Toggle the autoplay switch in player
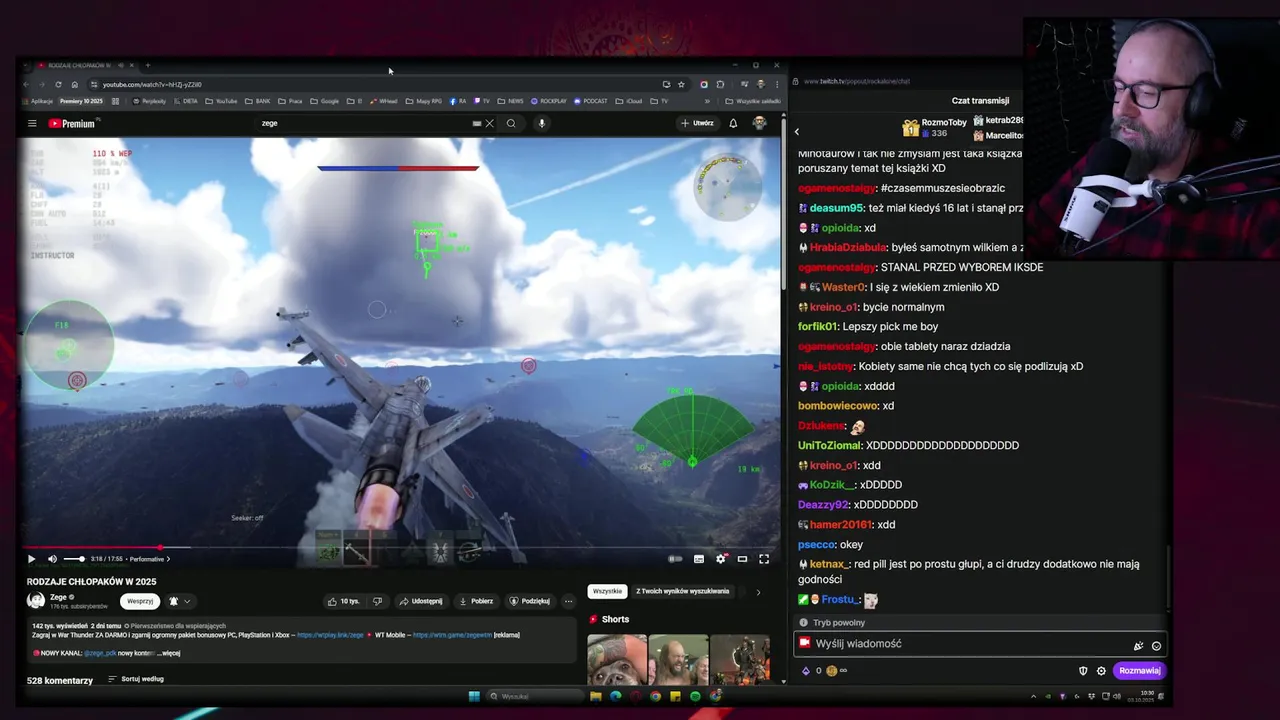Screen dimensions: 1280x720 (676, 559)
